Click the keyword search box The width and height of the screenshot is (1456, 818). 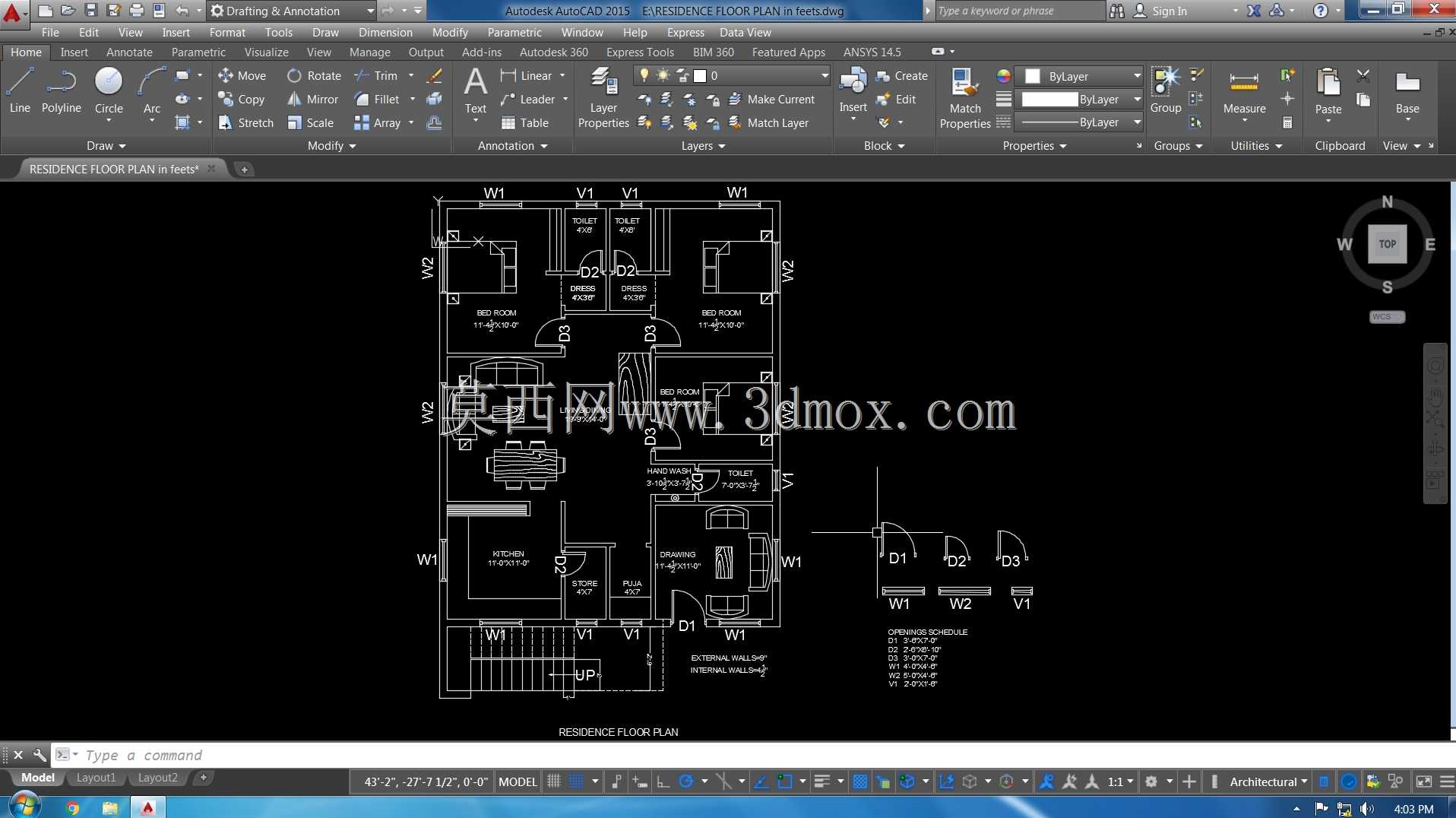[x=1019, y=11]
